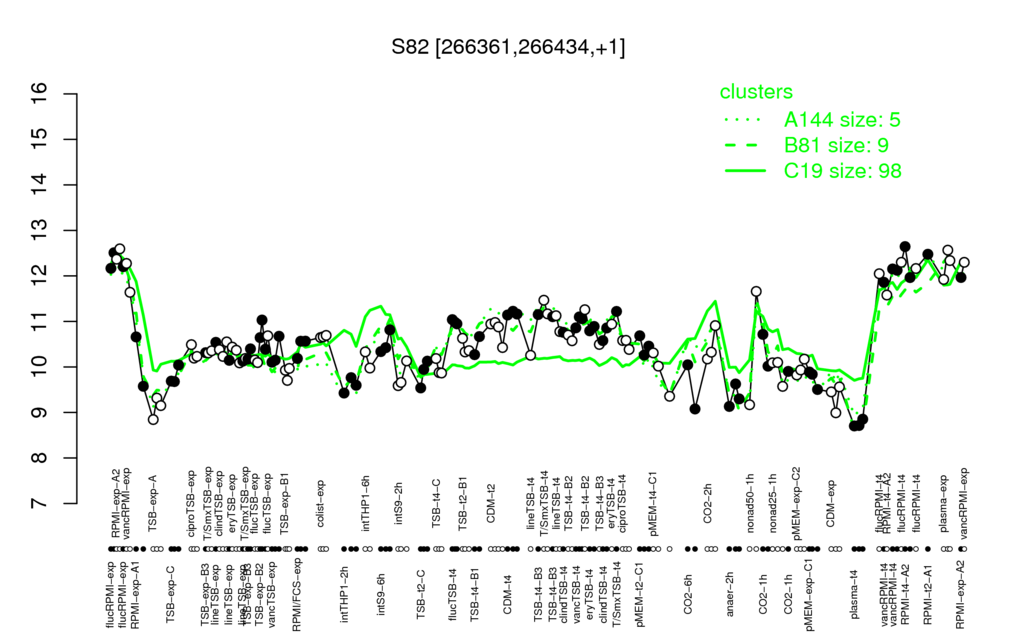Click y-axis tick label "14"
This screenshot has height=640, width=1024.
(40, 185)
